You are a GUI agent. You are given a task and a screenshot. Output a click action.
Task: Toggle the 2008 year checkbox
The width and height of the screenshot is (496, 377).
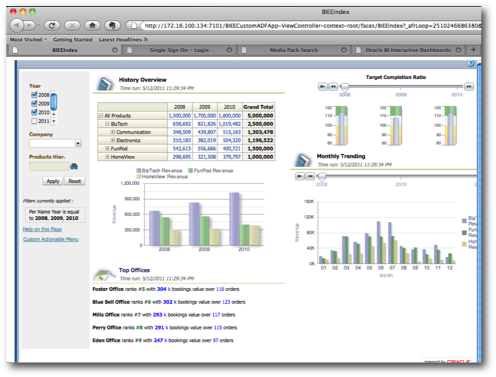point(34,95)
